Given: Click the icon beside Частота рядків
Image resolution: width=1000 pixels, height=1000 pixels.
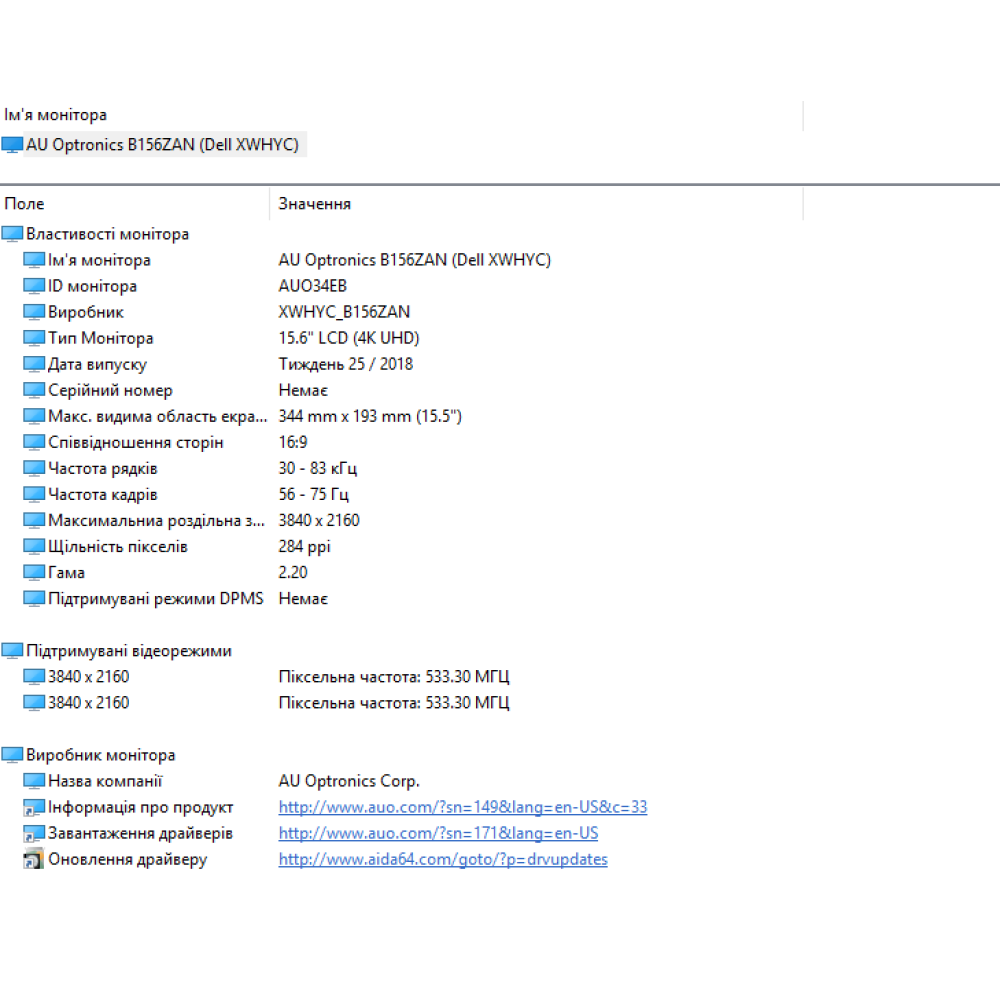Looking at the screenshot, I should pos(34,469).
